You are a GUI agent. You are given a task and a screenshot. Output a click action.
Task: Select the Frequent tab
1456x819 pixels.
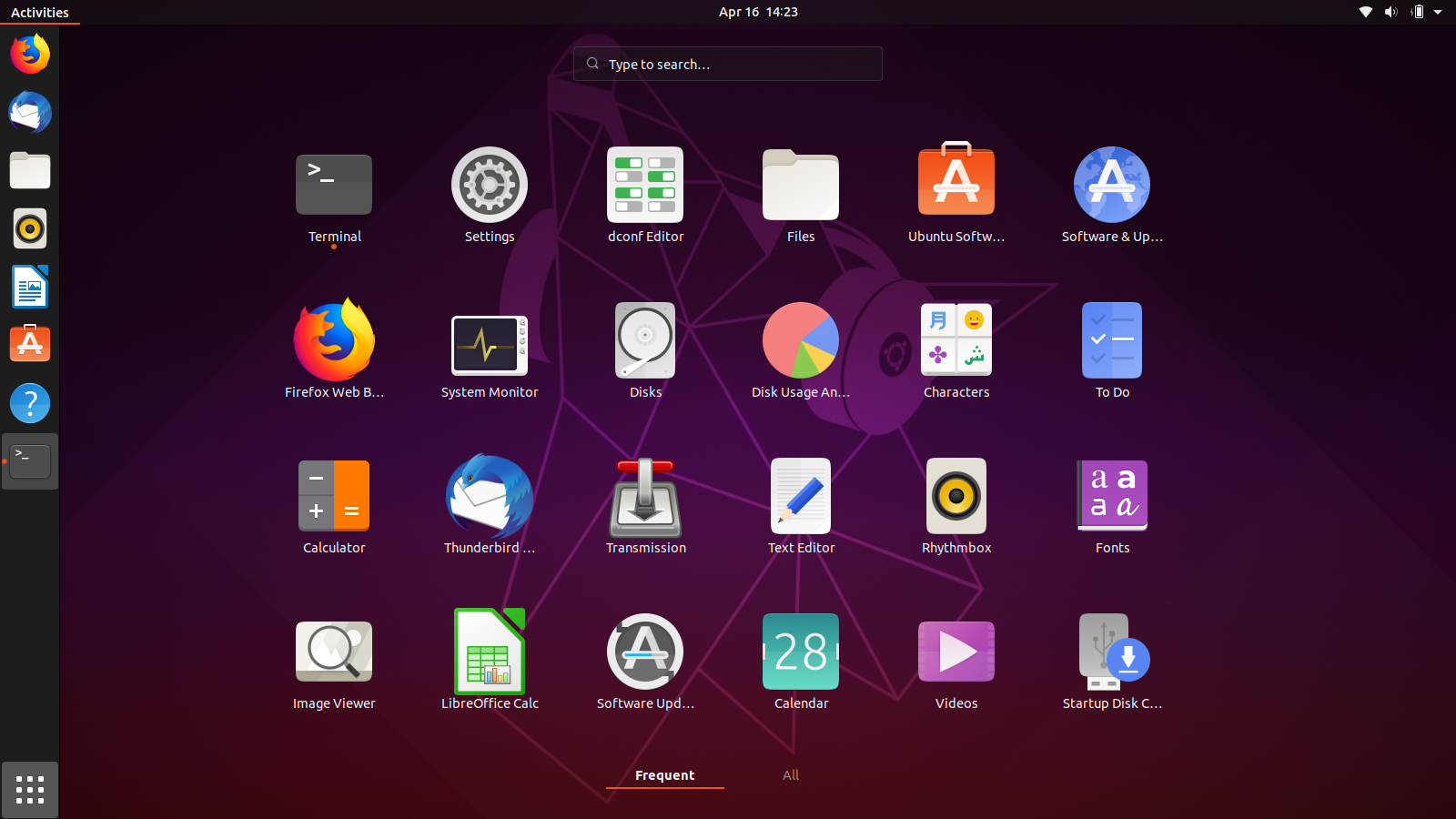point(664,774)
